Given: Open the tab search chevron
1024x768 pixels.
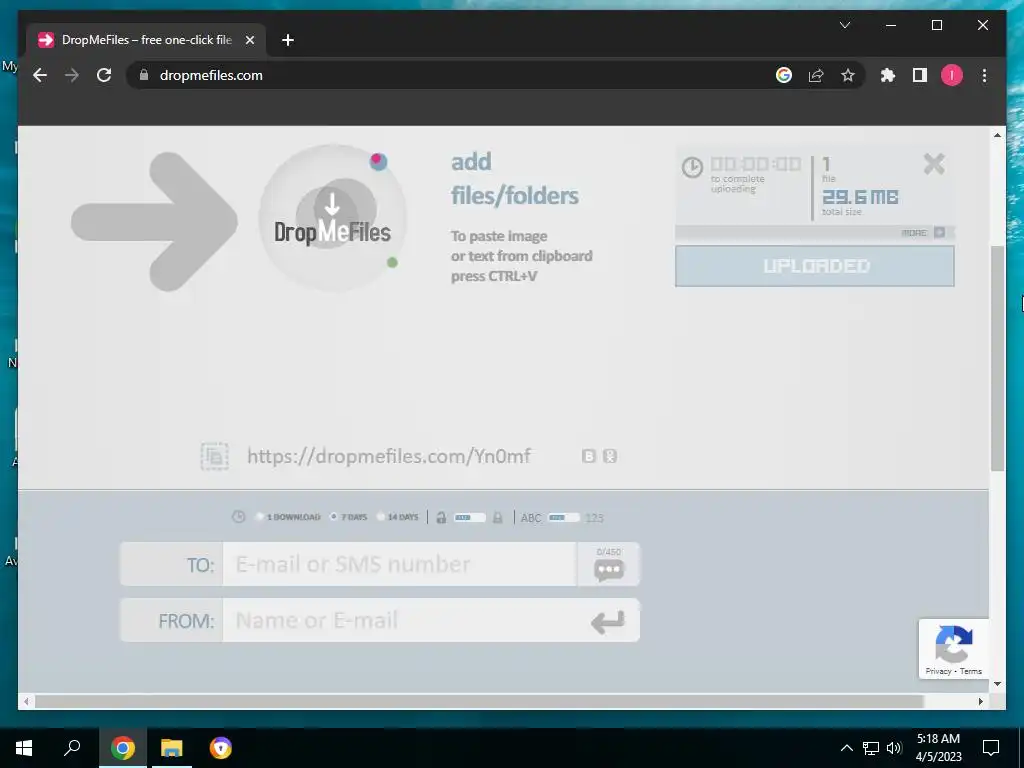Looking at the screenshot, I should [x=845, y=25].
